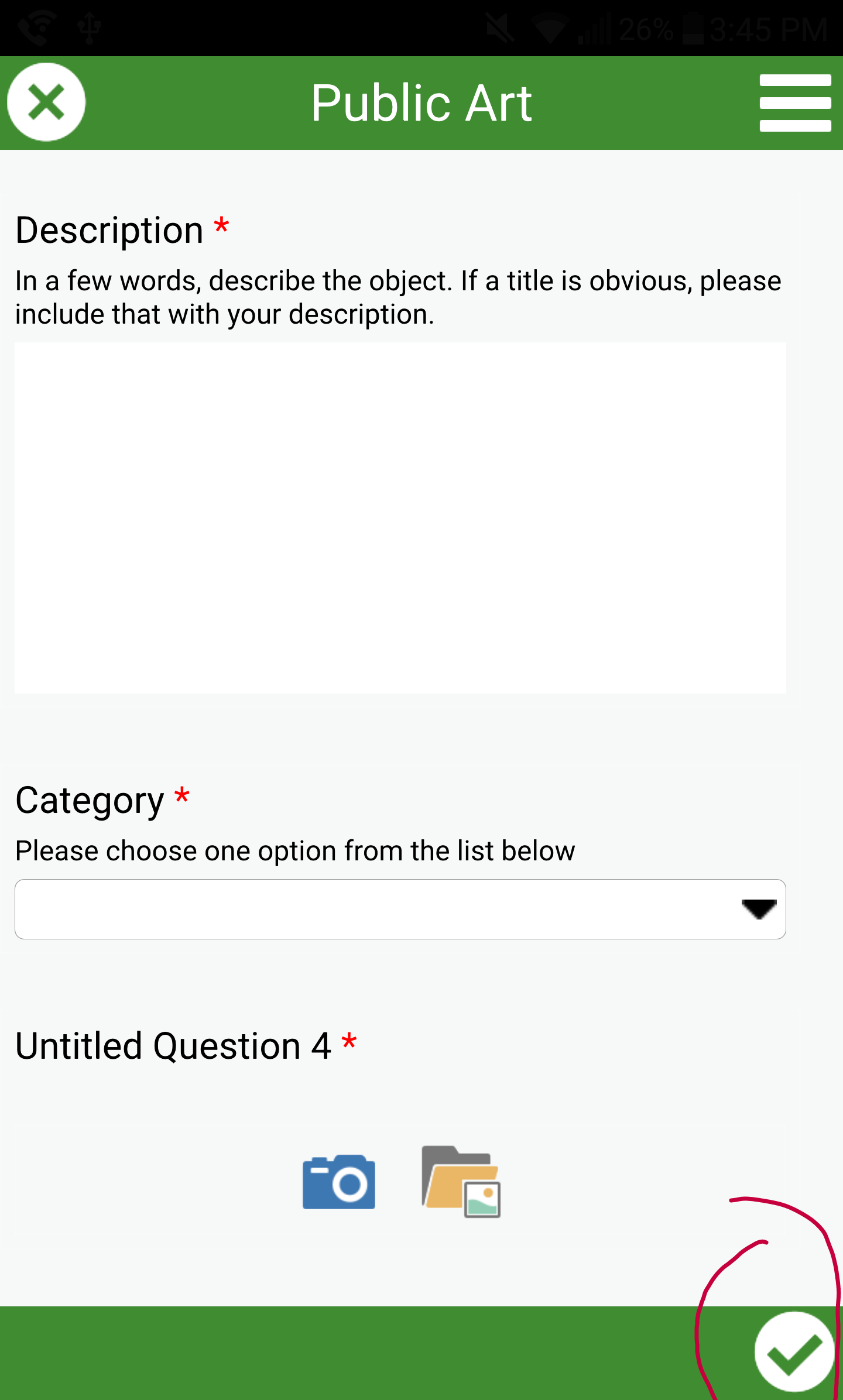Viewport: 843px width, 1400px height.
Task: Tap the Public Art header title
Action: point(421,103)
